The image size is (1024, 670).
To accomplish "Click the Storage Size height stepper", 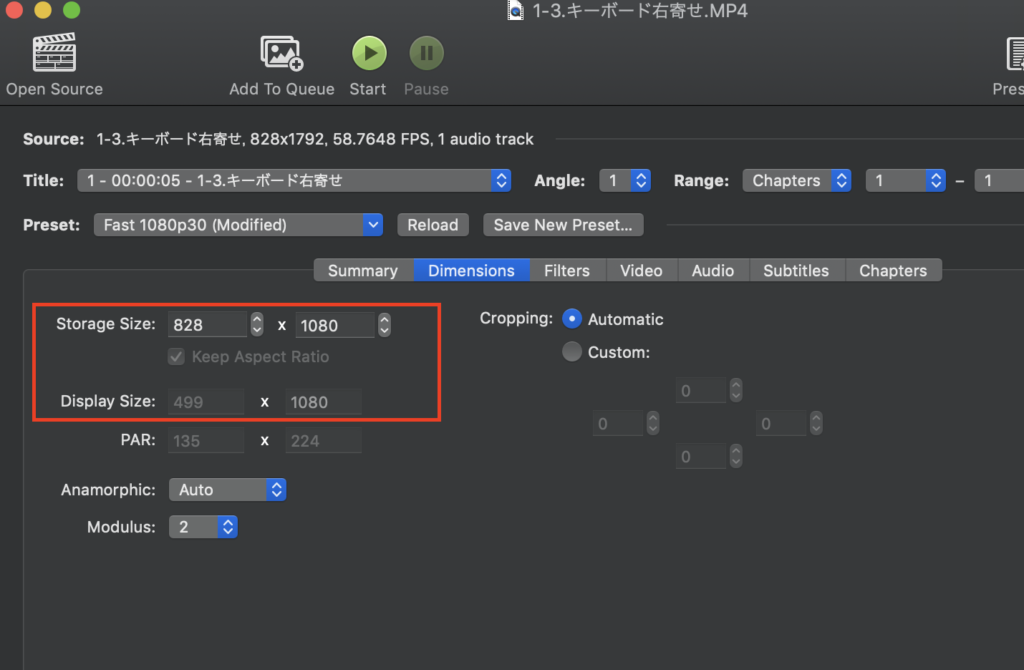I will 385,325.
